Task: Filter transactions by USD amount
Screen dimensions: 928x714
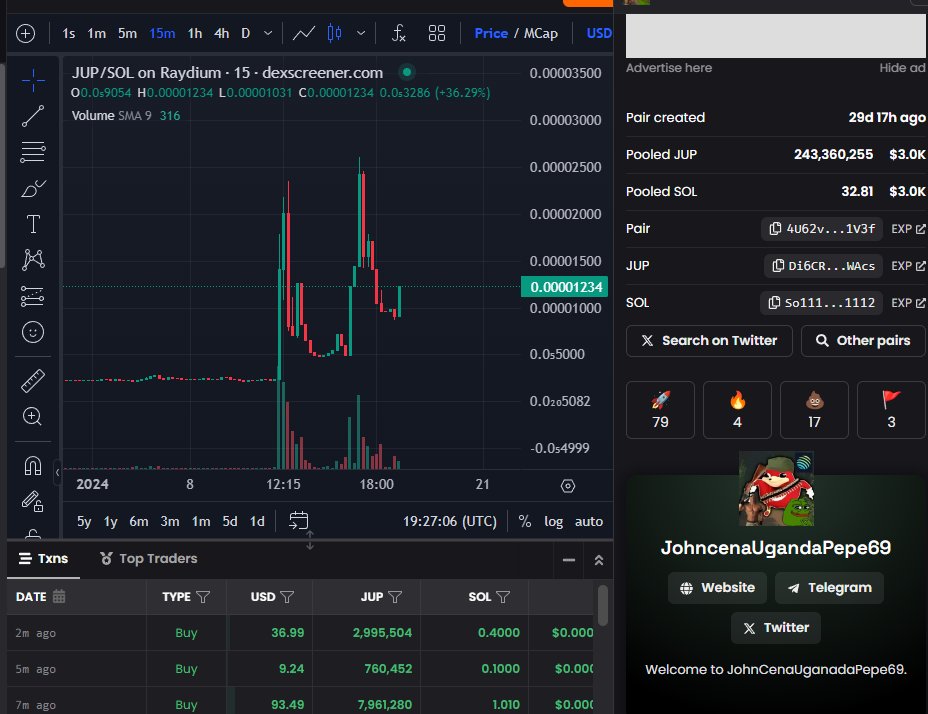Action: point(287,597)
